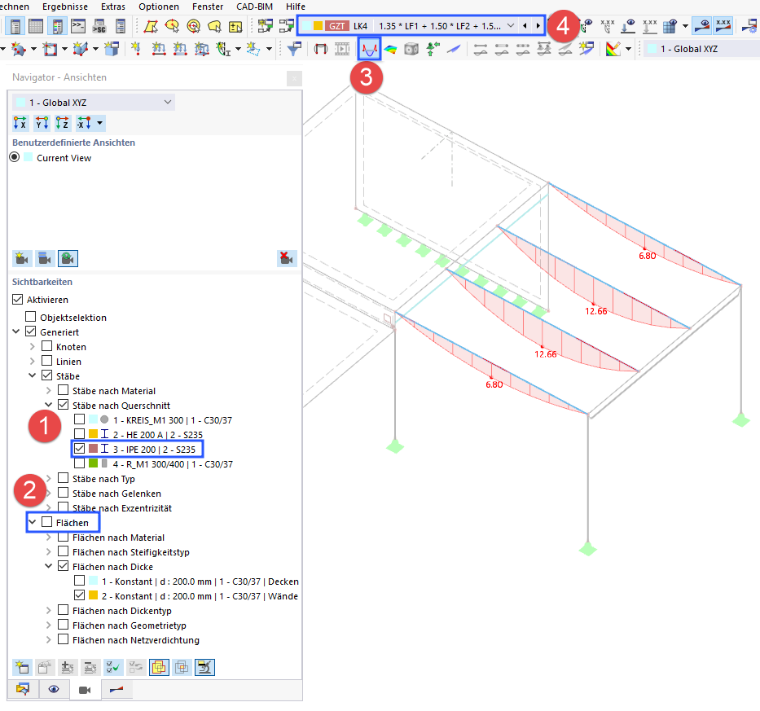The width and height of the screenshot is (760, 711).
Task: Check the Flächen checkbox
Action: coord(47,522)
